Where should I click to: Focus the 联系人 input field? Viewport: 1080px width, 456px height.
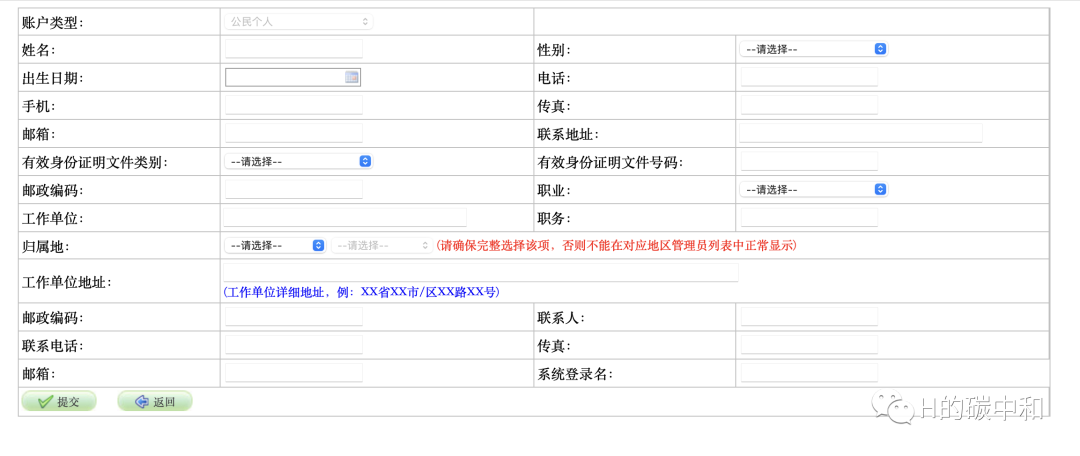pos(809,317)
